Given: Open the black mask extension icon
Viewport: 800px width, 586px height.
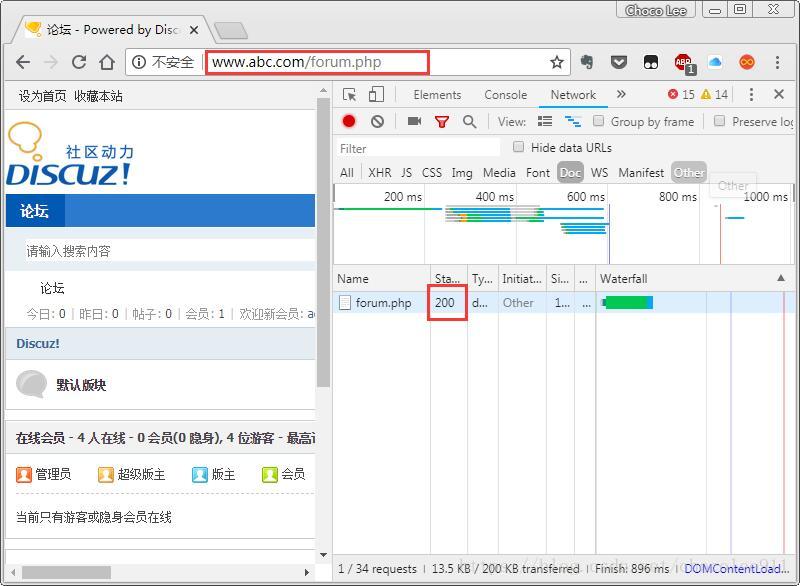Looking at the screenshot, I should [651, 62].
